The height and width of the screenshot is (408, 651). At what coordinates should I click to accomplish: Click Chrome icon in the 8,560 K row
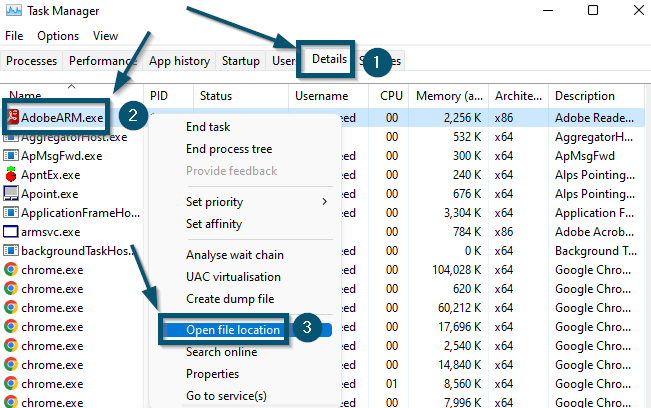(11, 384)
